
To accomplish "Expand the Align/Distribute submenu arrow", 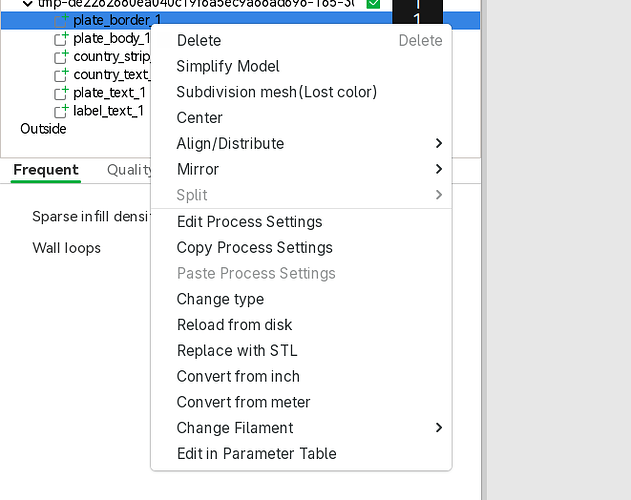I will [439, 143].
